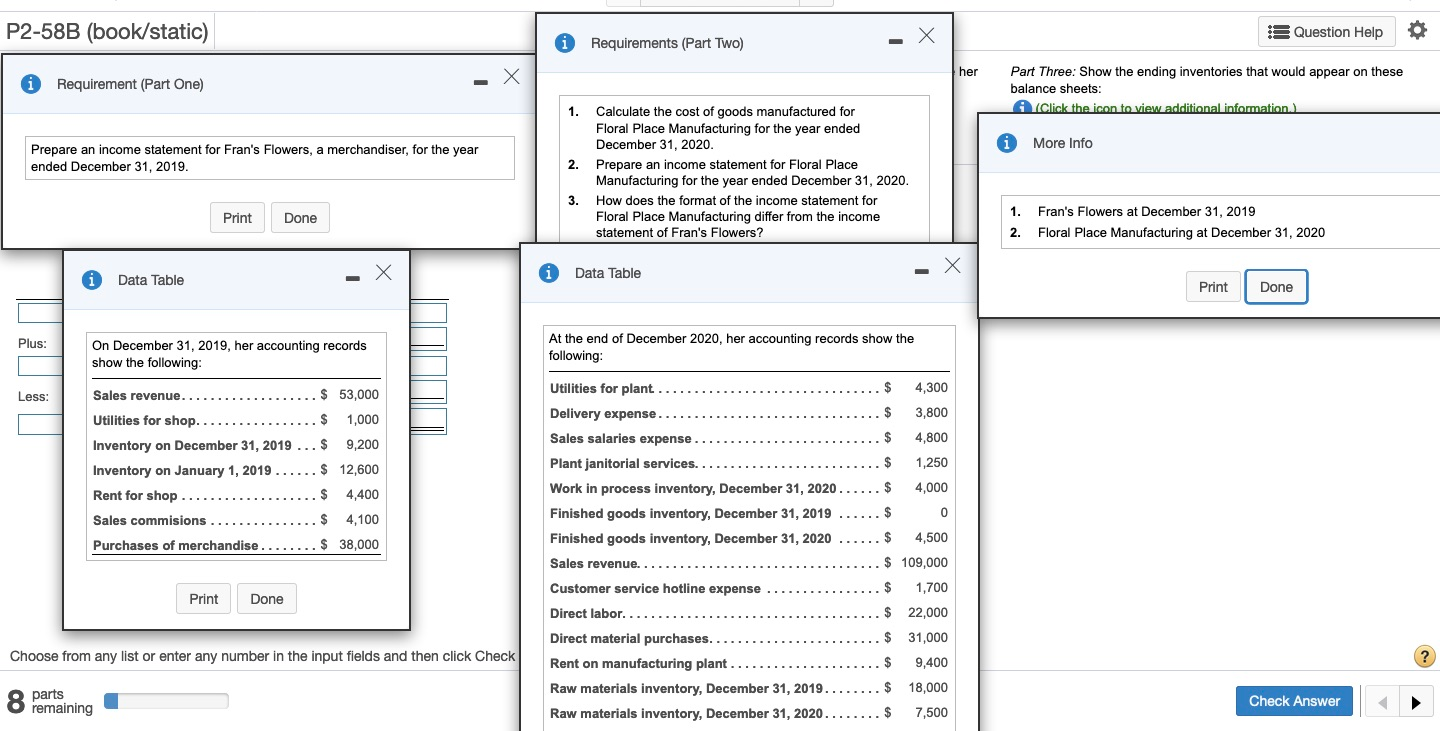Screen dimensions: 1440x731
Task: Click 'Customer service hotline expense' row
Action: 749,588
